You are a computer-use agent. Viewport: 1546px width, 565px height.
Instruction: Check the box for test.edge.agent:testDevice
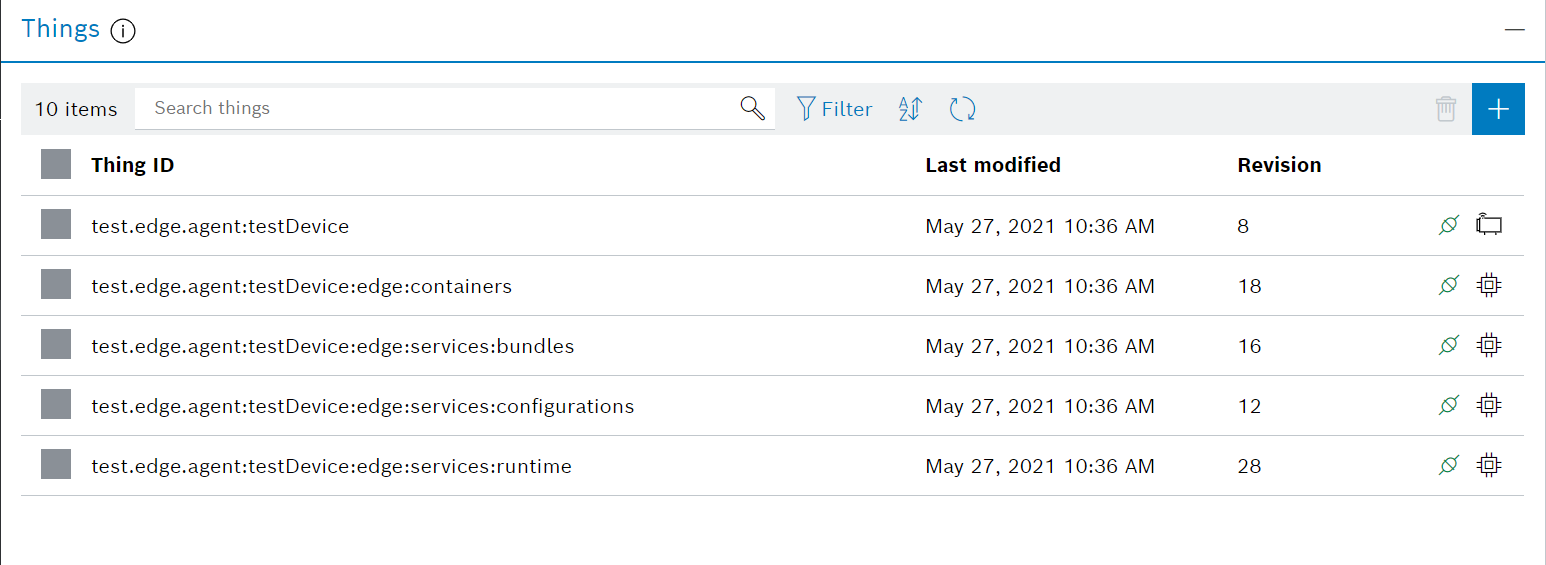click(56, 225)
